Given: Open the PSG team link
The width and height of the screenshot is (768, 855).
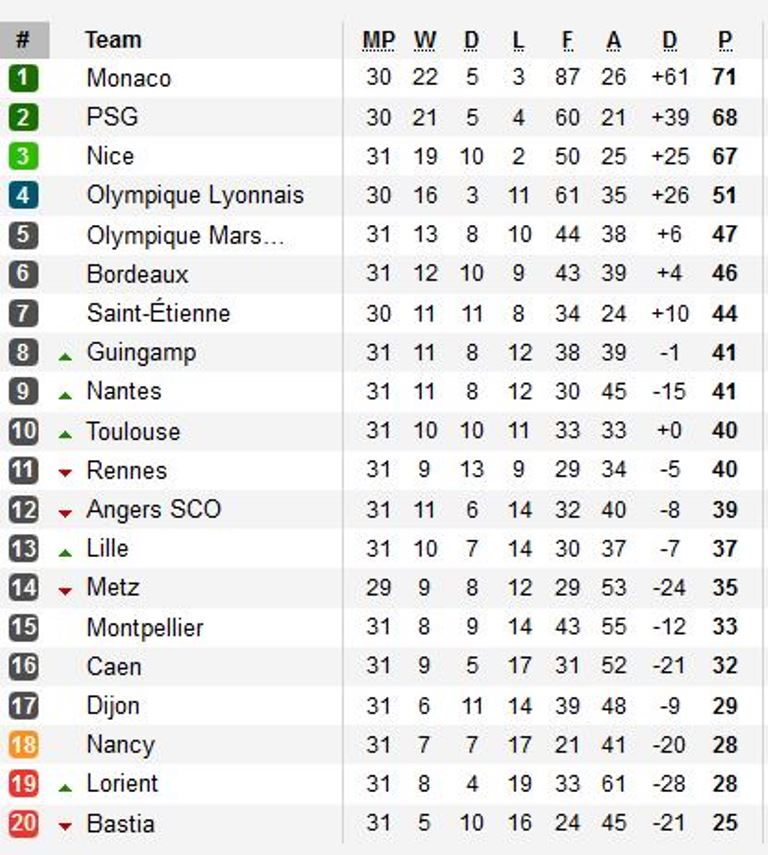Looking at the screenshot, I should pyautogui.click(x=112, y=117).
